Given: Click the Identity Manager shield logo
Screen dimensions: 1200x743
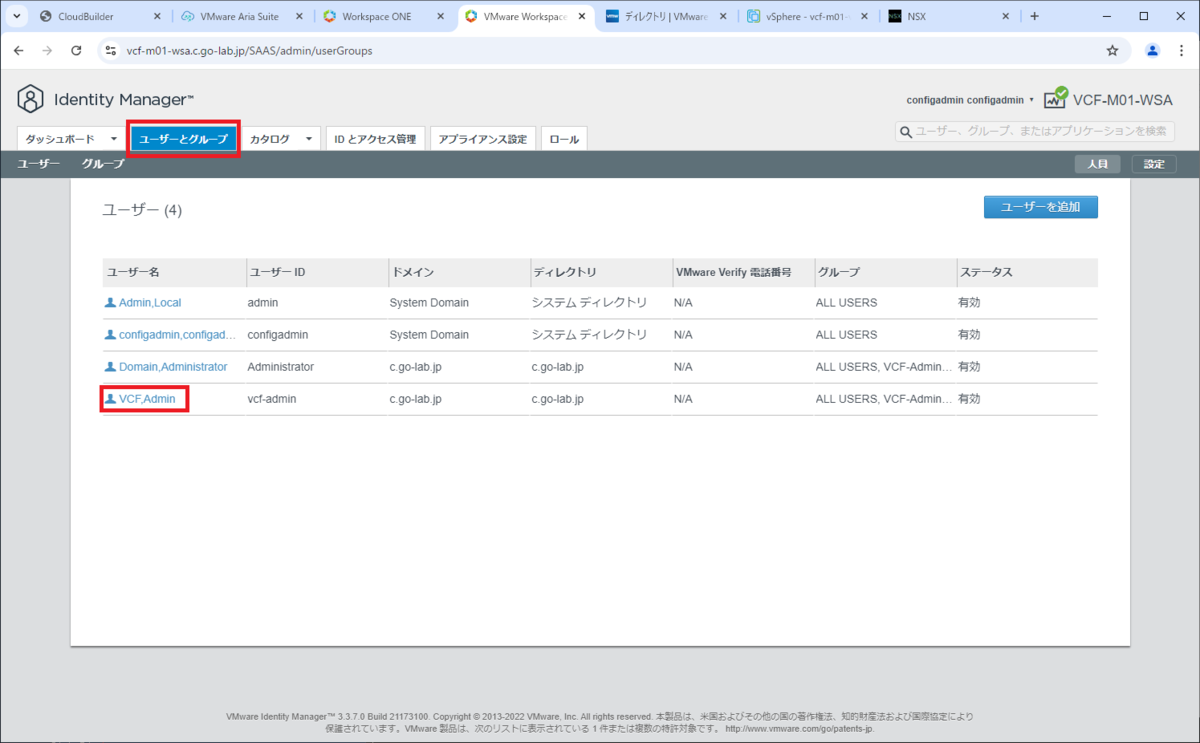Looking at the screenshot, I should click(31, 99).
